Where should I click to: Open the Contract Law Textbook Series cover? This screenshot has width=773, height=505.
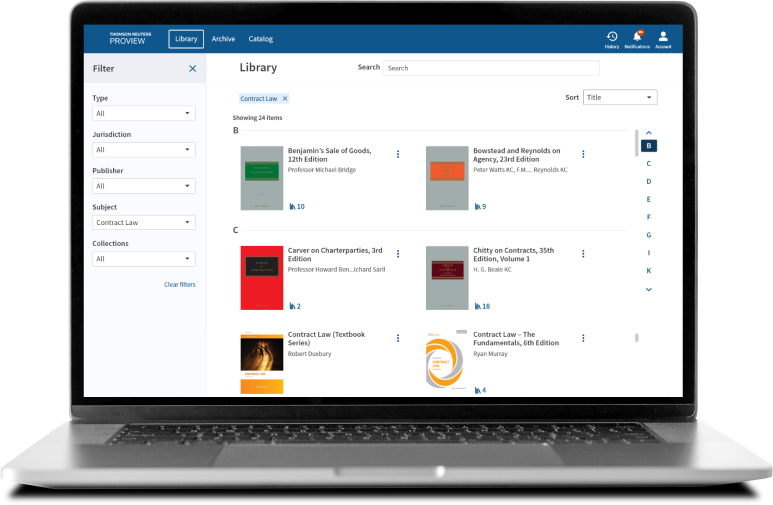262,362
